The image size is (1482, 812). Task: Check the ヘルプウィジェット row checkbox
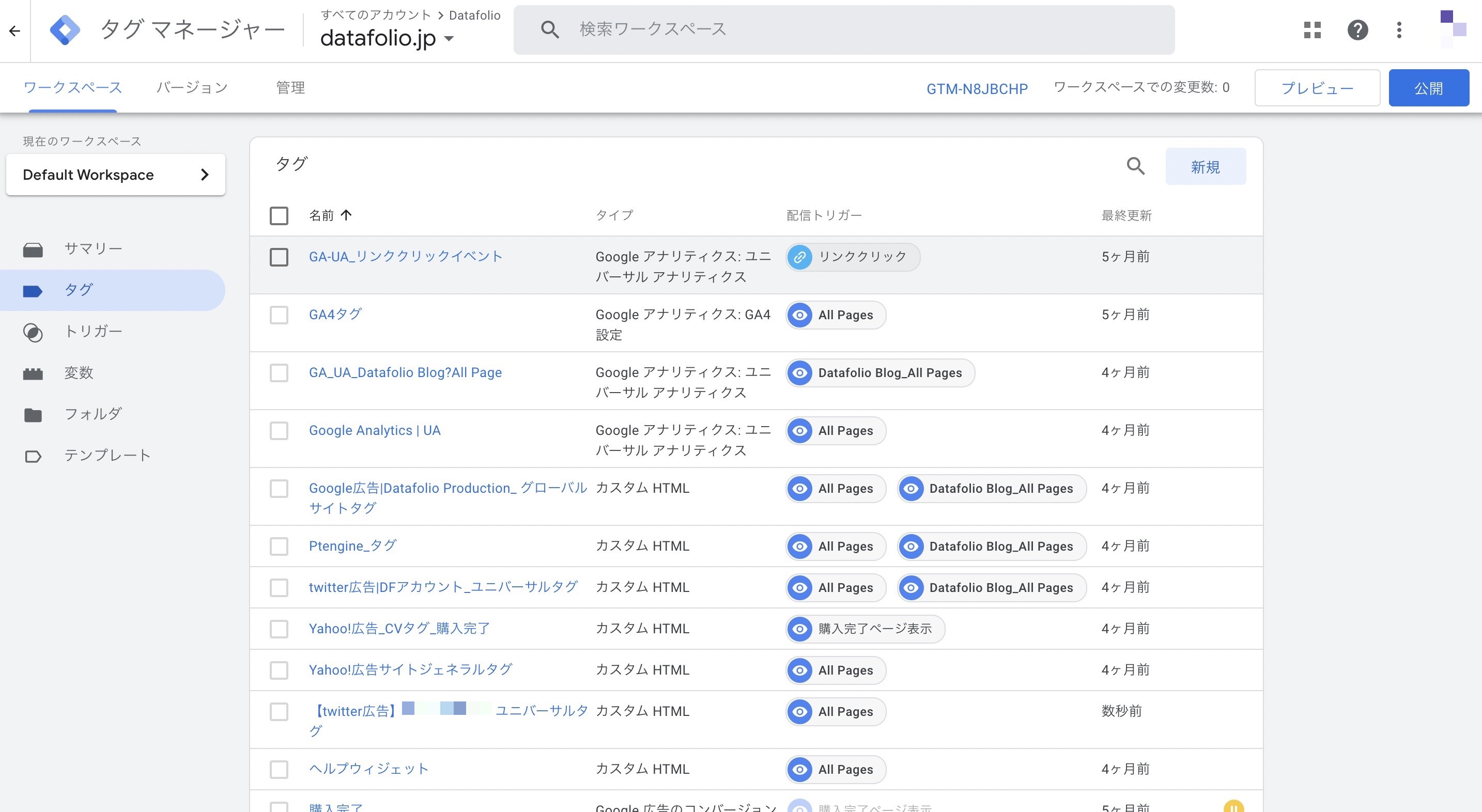point(279,770)
